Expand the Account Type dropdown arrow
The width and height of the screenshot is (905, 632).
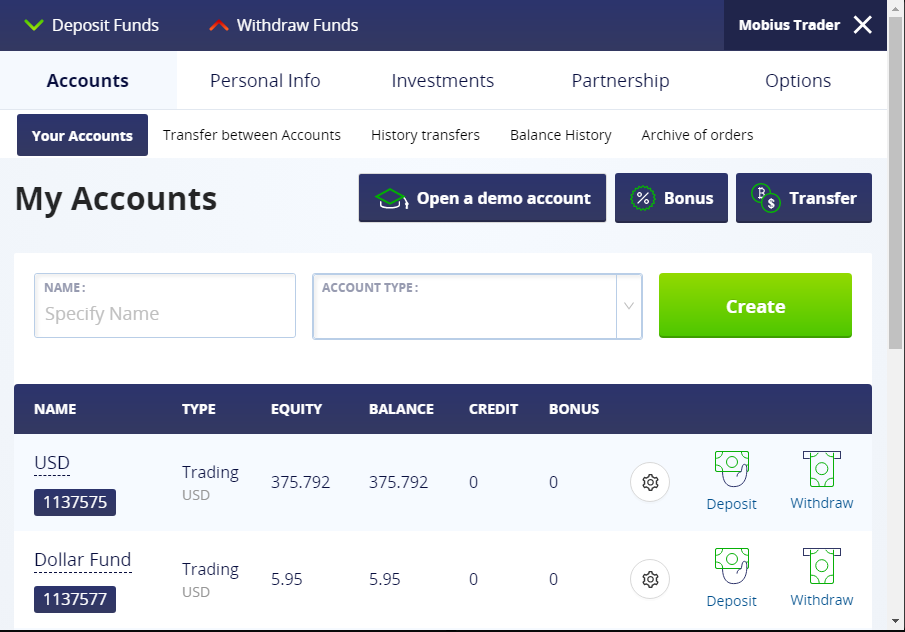[x=629, y=306]
